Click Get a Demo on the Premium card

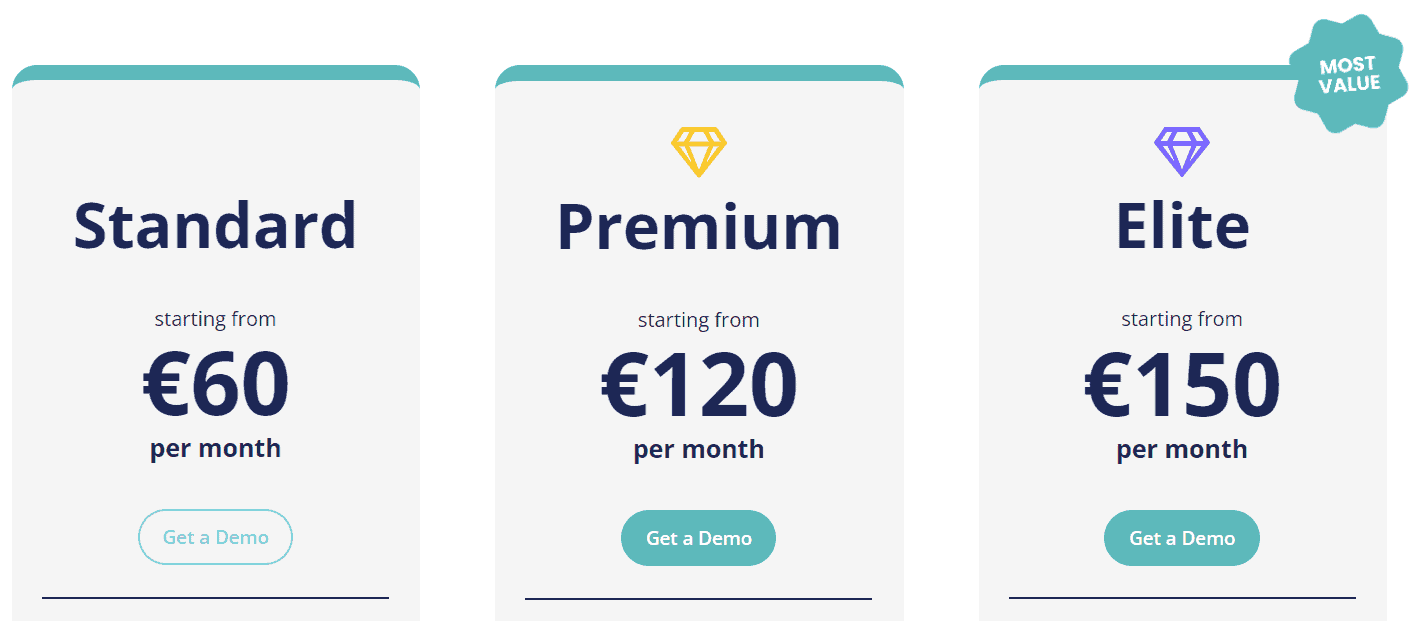(698, 537)
